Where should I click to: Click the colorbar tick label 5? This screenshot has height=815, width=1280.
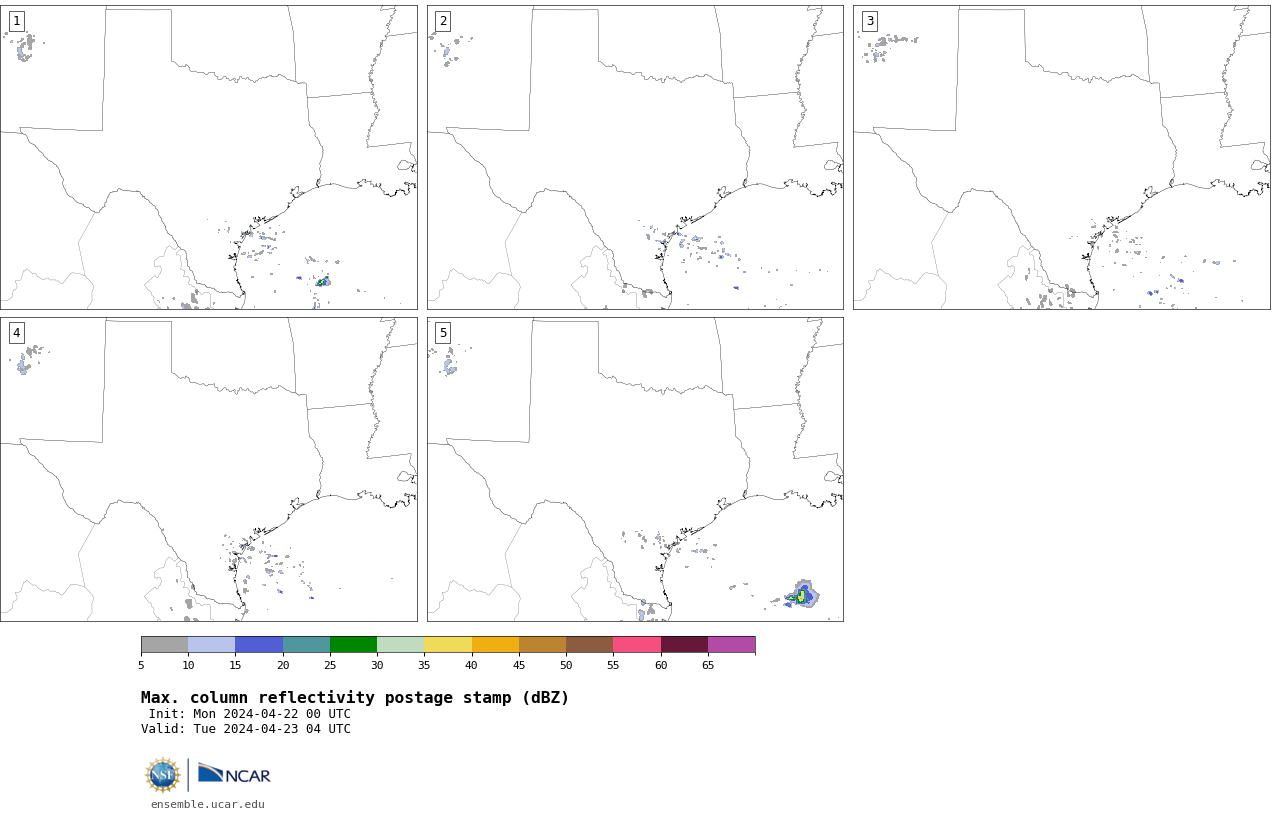click(141, 666)
